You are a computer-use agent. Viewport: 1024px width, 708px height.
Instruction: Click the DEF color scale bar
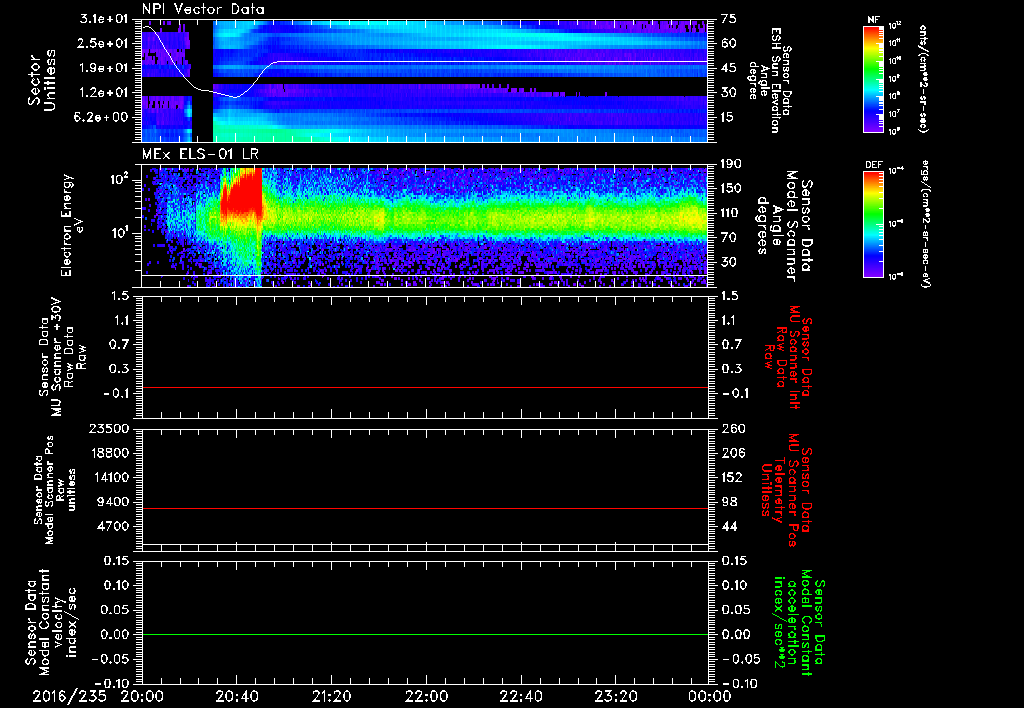(x=873, y=224)
